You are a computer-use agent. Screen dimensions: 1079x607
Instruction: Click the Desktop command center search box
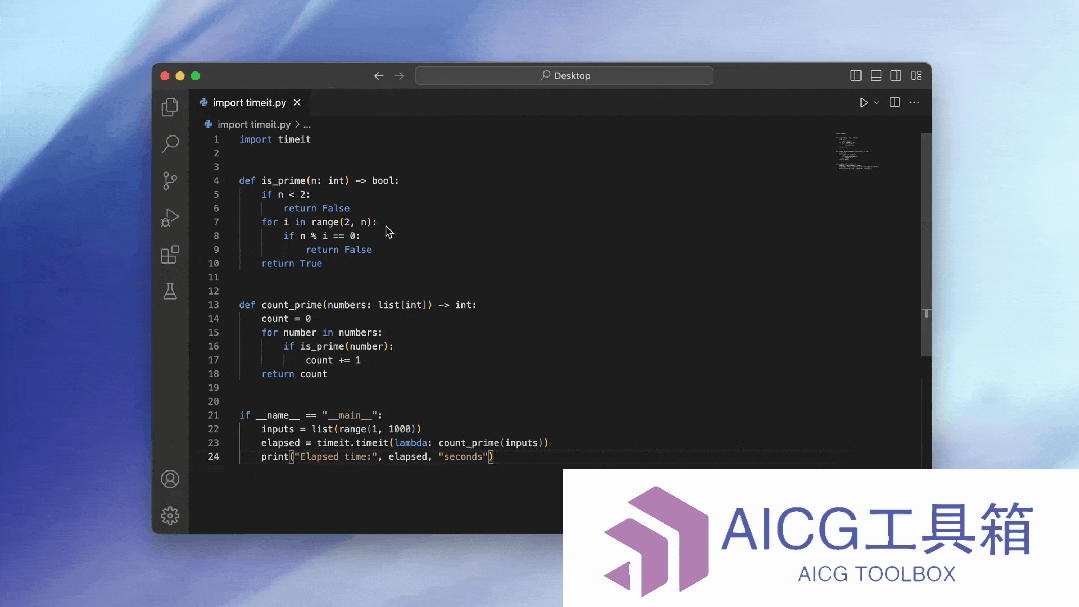click(x=564, y=76)
